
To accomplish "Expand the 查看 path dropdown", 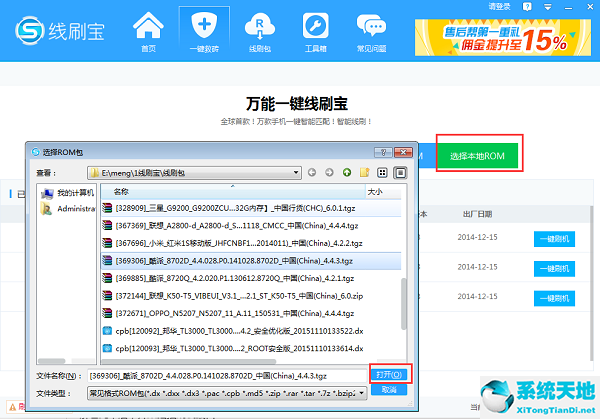I will 296,173.
